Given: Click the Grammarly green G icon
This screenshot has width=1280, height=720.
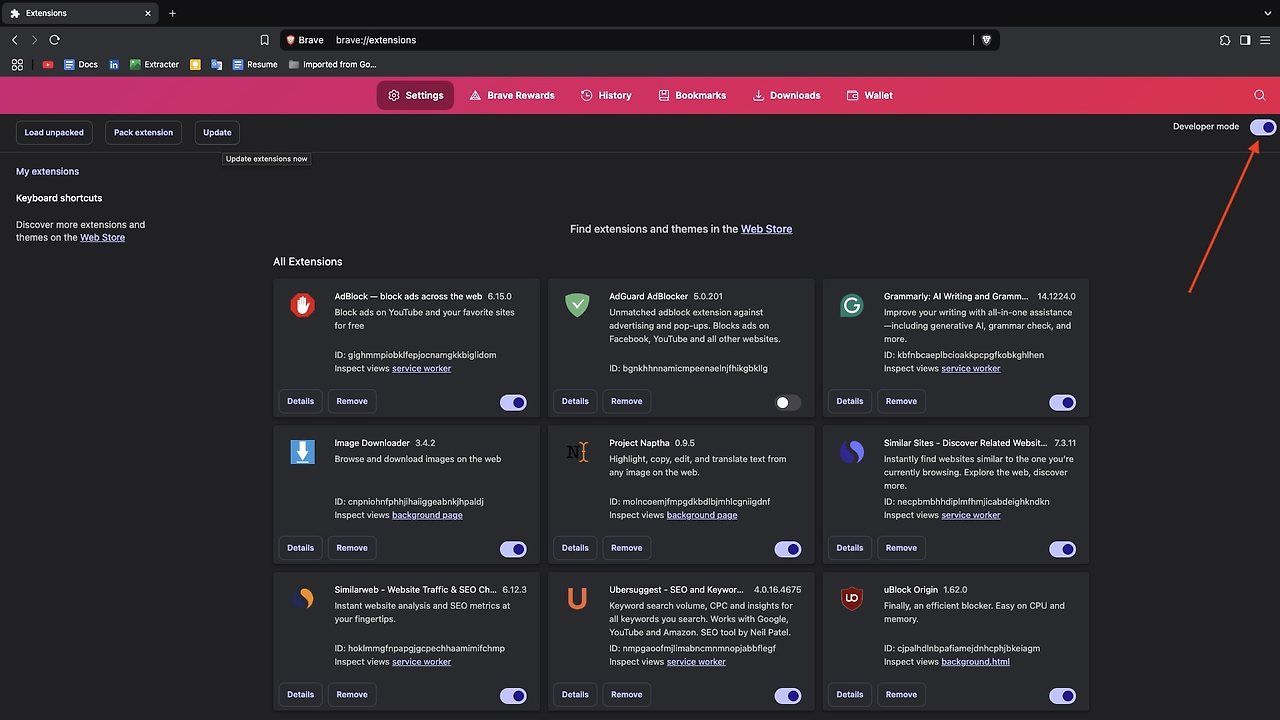Looking at the screenshot, I should tap(852, 305).
